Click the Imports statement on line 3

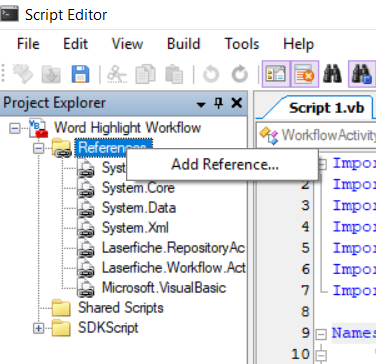click(354, 206)
